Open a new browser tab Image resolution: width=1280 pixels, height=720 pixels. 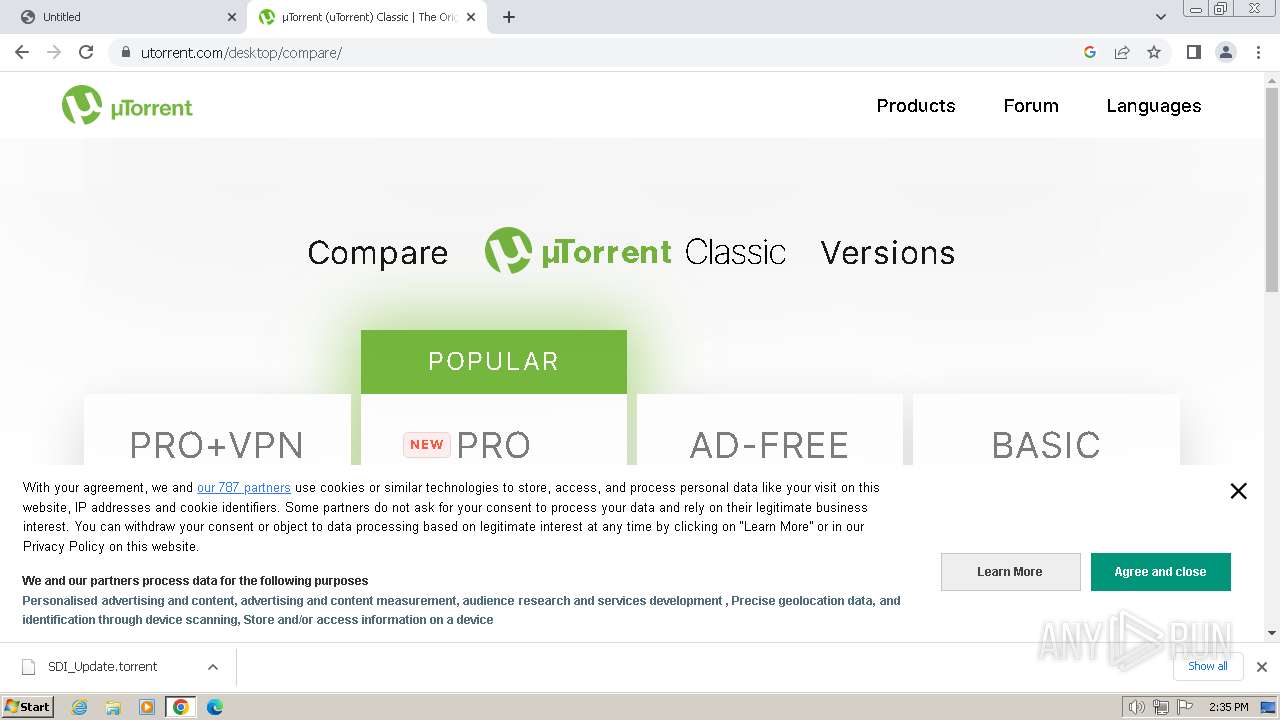pyautogui.click(x=508, y=17)
